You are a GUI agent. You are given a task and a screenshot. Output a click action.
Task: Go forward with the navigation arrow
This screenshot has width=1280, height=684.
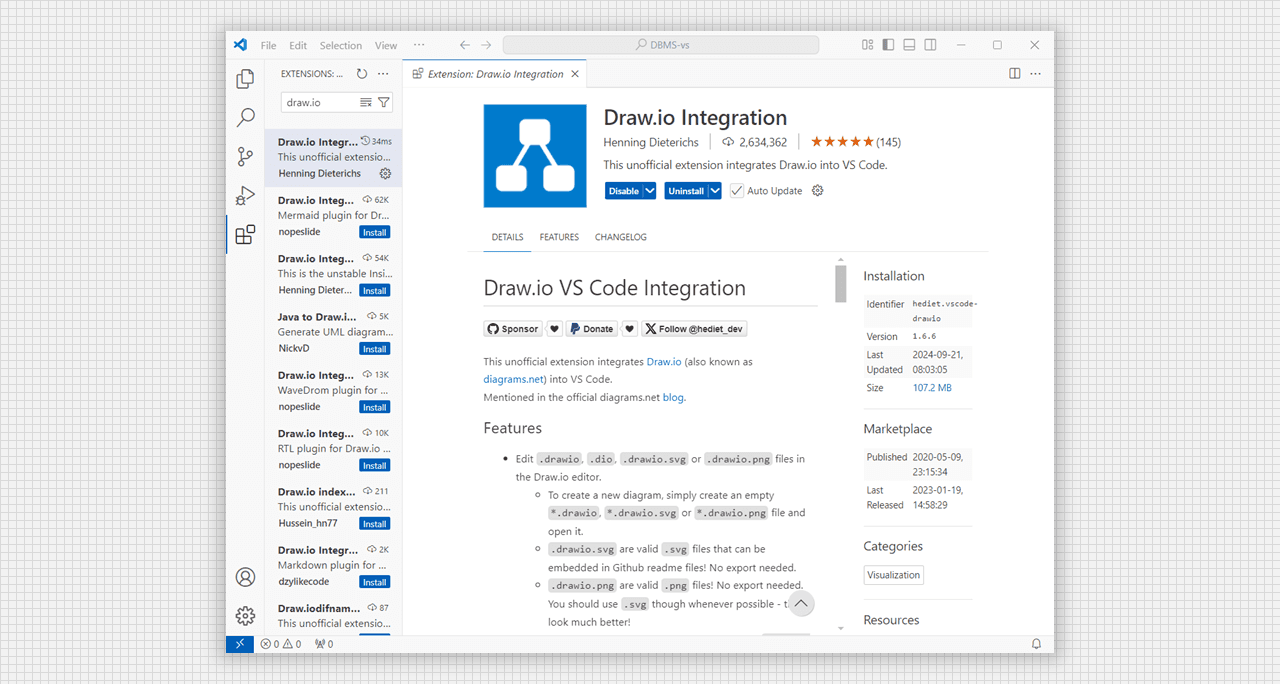pos(486,45)
